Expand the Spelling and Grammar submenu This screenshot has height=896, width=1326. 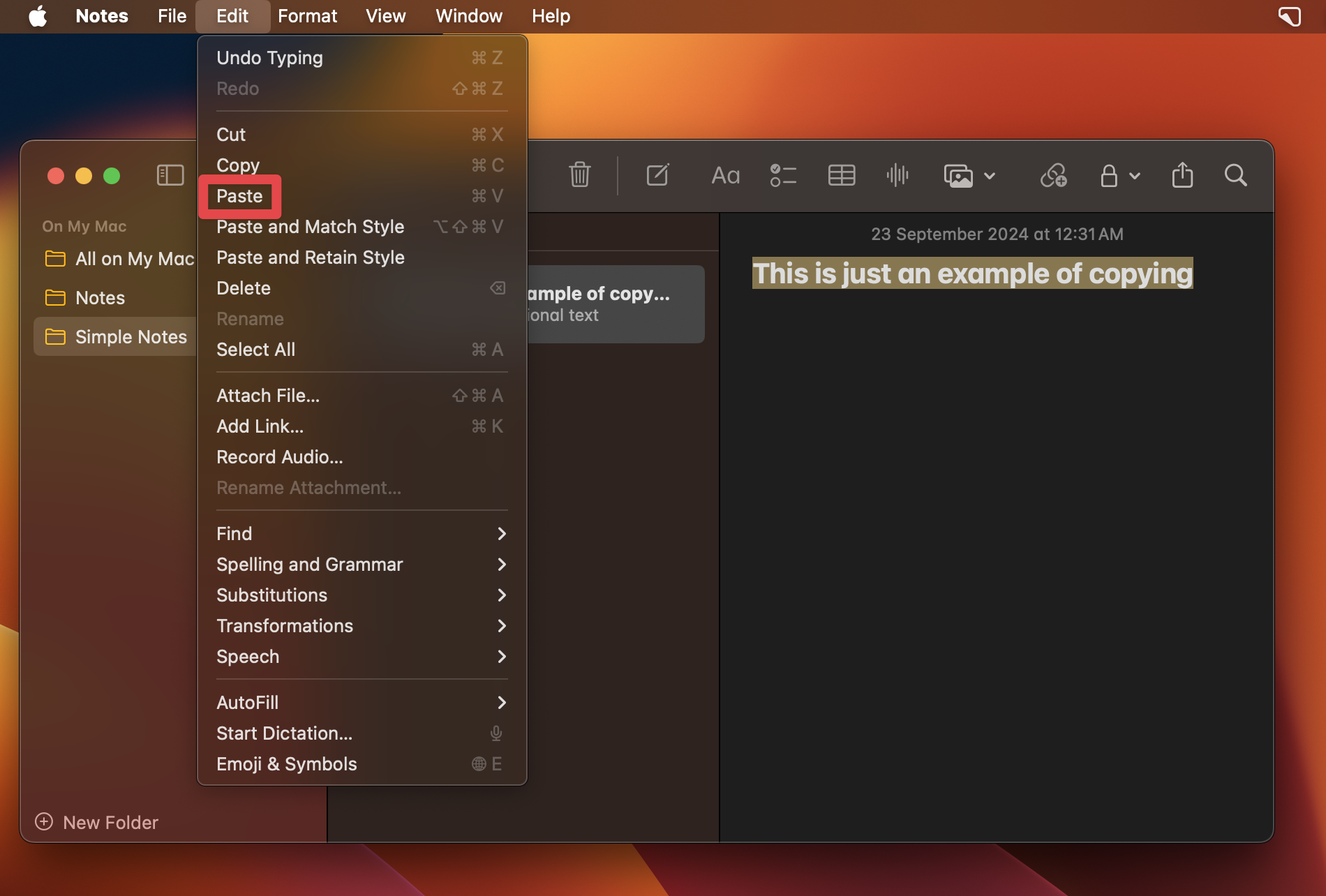pos(310,565)
